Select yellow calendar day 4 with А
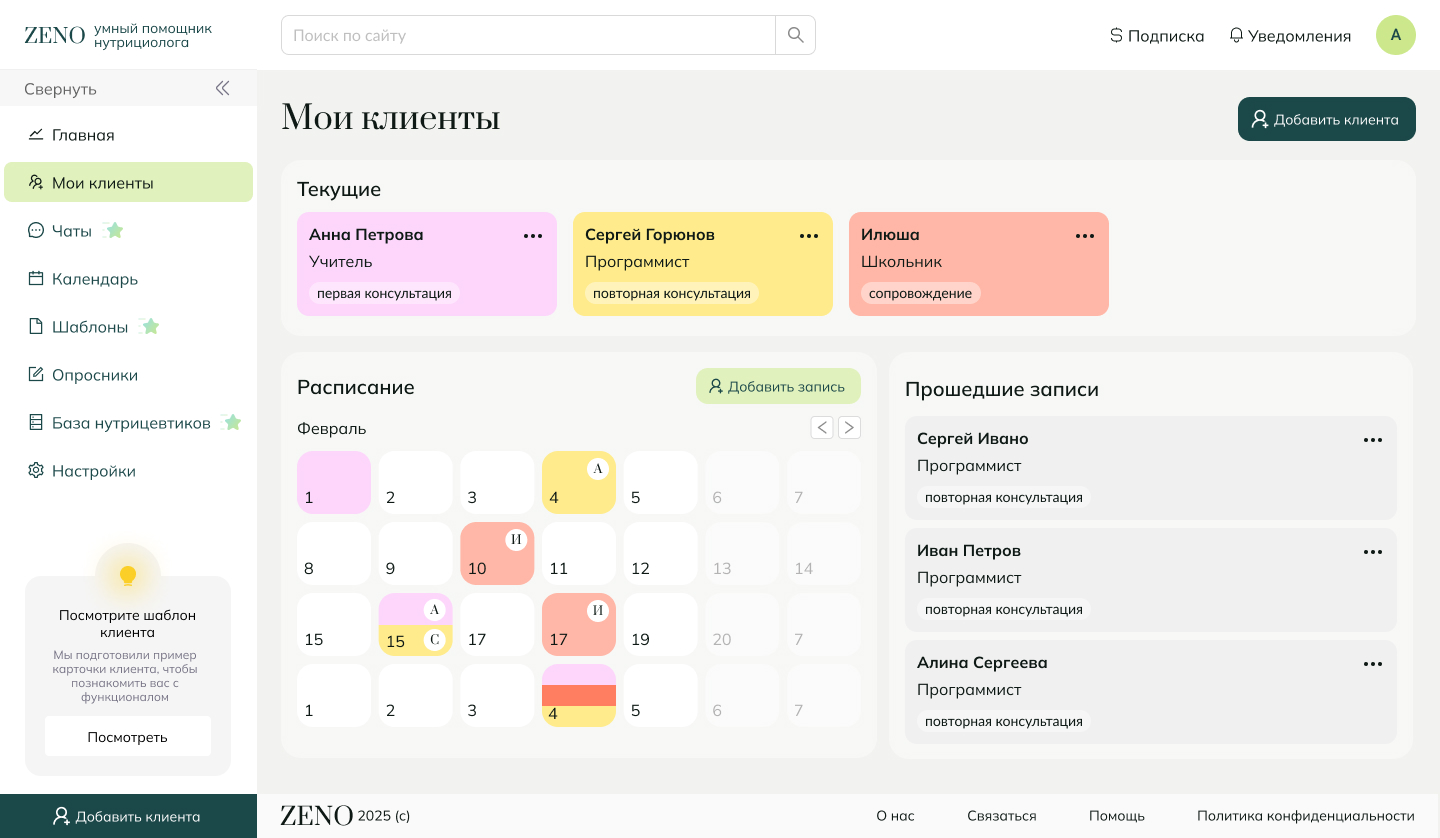Image resolution: width=1440 pixels, height=838 pixels. click(578, 482)
